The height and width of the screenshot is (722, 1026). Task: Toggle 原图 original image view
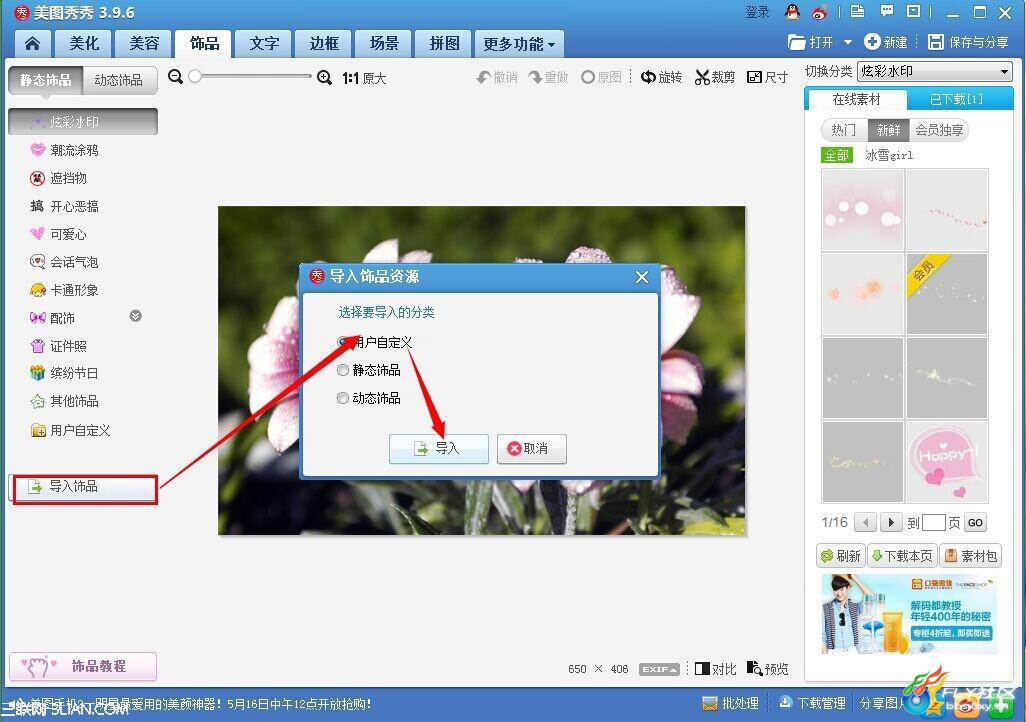tap(601, 77)
